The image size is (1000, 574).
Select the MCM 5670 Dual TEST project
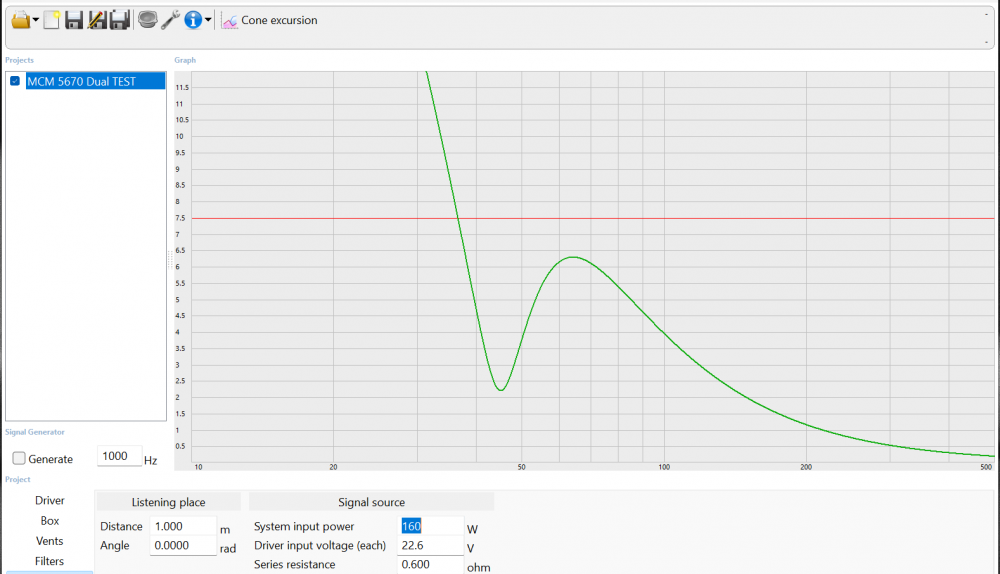coord(82,81)
